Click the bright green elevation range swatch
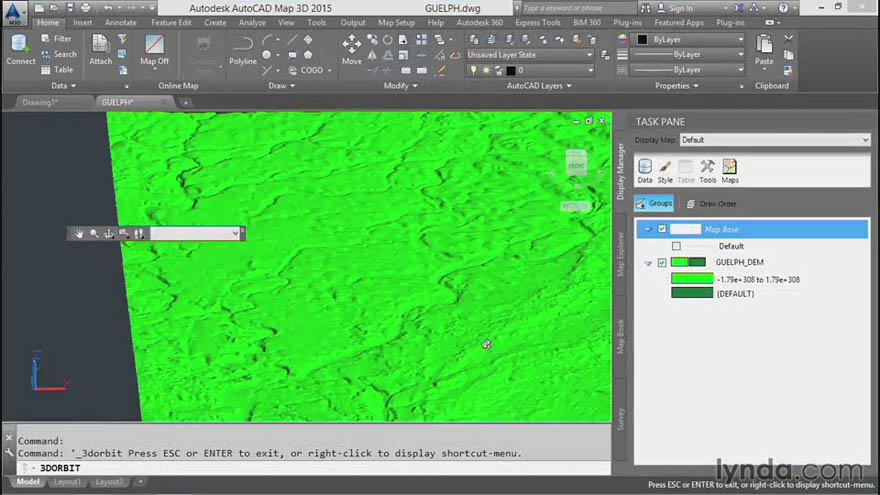Viewport: 880px width, 495px height. [692, 278]
